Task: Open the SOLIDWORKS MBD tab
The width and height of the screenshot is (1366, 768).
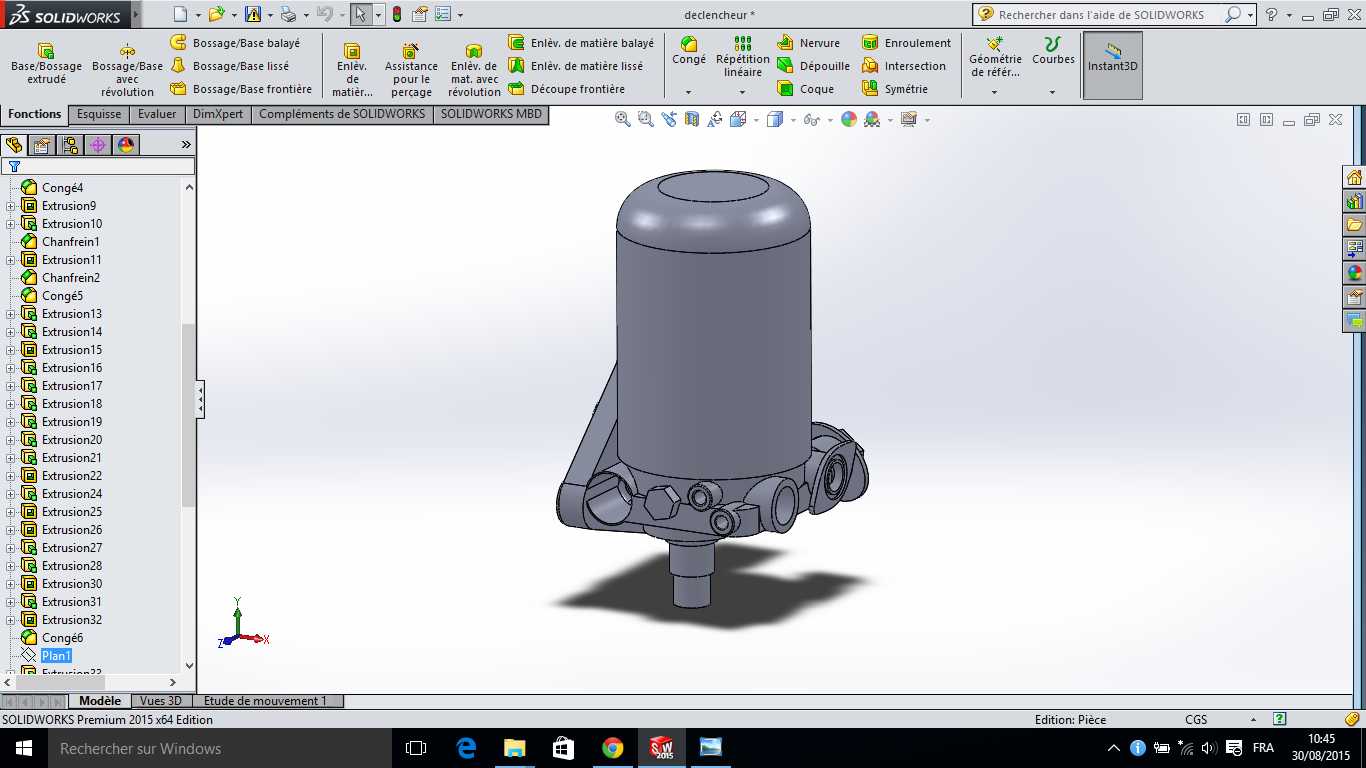Action: pyautogui.click(x=491, y=114)
